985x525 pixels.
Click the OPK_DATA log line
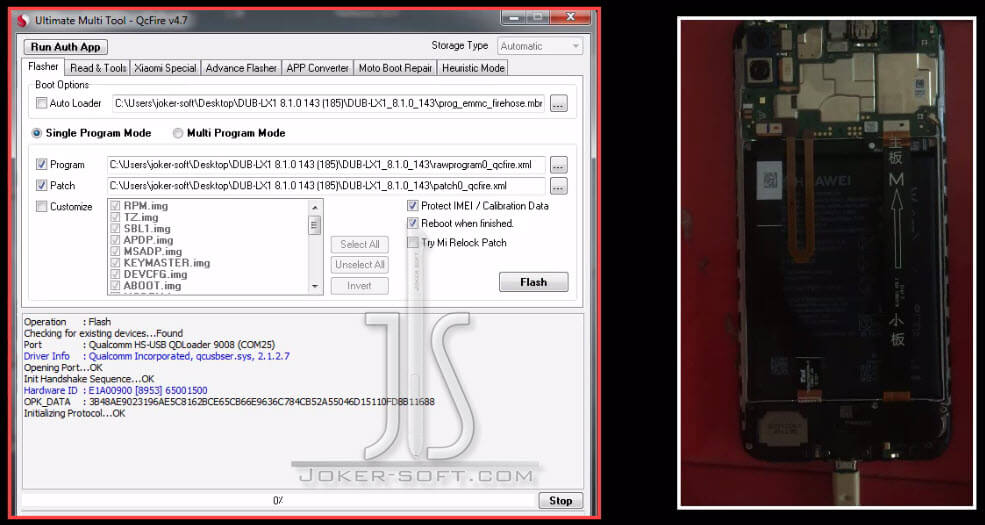click(x=229, y=402)
